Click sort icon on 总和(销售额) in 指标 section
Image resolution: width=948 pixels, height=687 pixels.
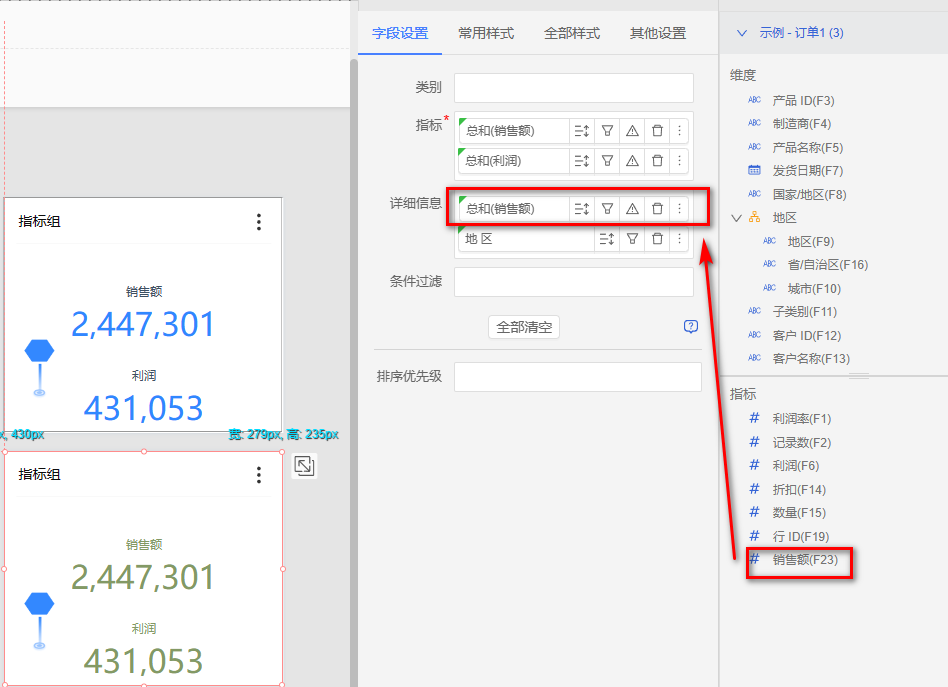pos(582,131)
